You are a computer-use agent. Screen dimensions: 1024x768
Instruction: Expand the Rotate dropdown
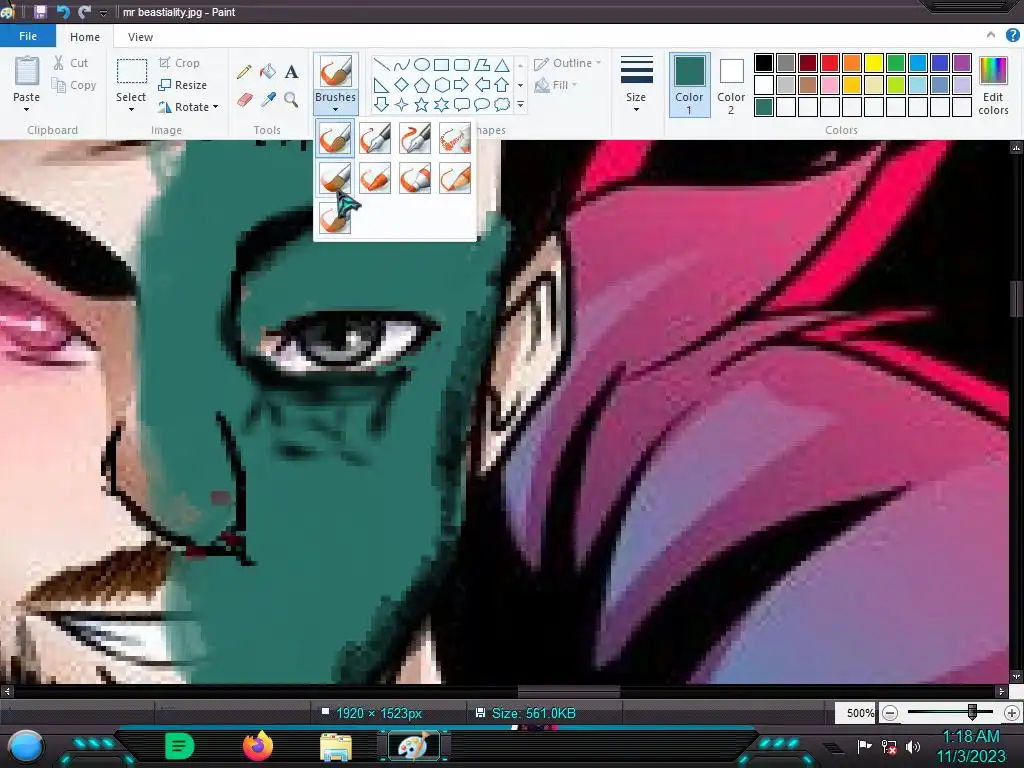216,106
